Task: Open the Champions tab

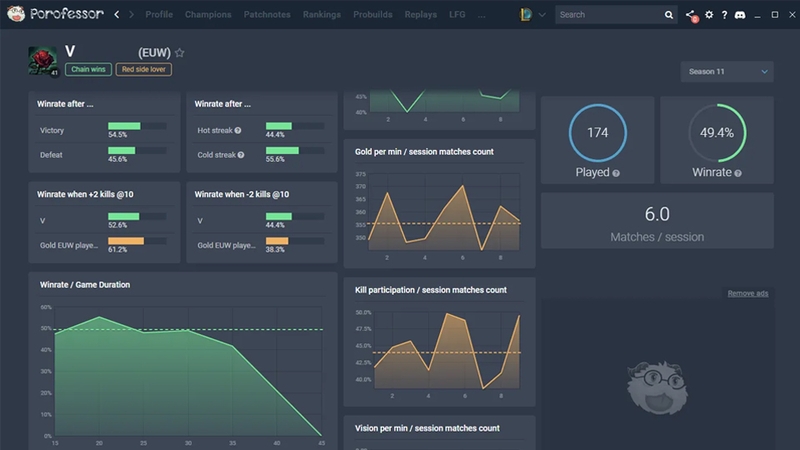Action: coord(208,14)
